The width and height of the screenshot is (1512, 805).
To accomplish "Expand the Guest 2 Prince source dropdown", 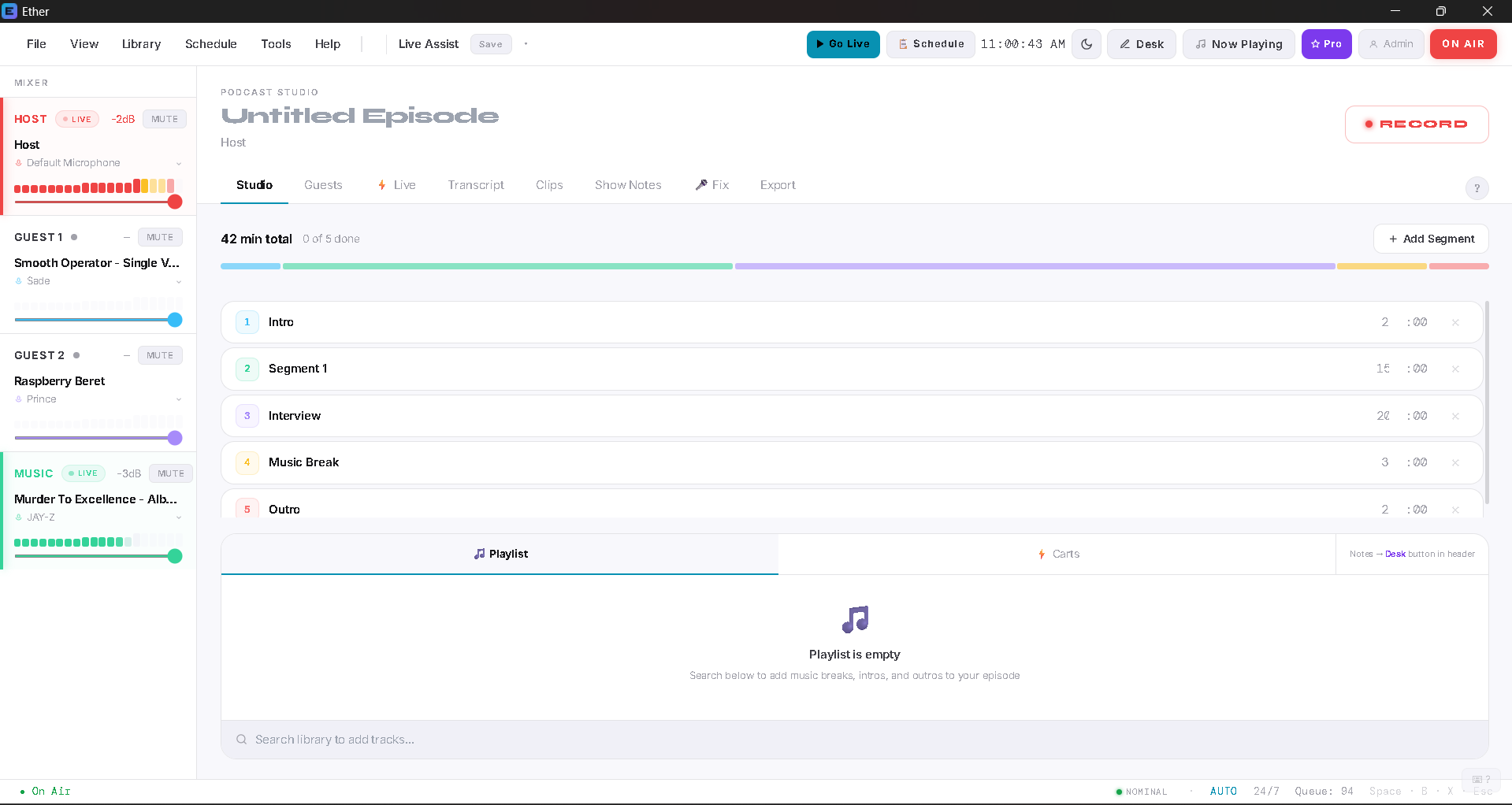I will point(179,400).
